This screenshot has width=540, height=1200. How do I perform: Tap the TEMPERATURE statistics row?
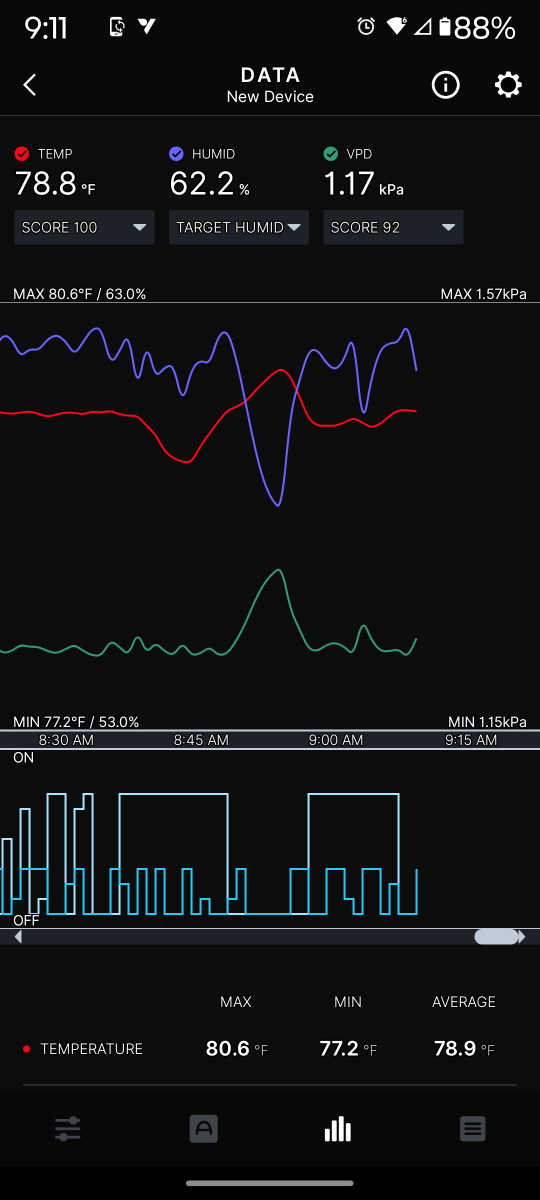point(270,1049)
